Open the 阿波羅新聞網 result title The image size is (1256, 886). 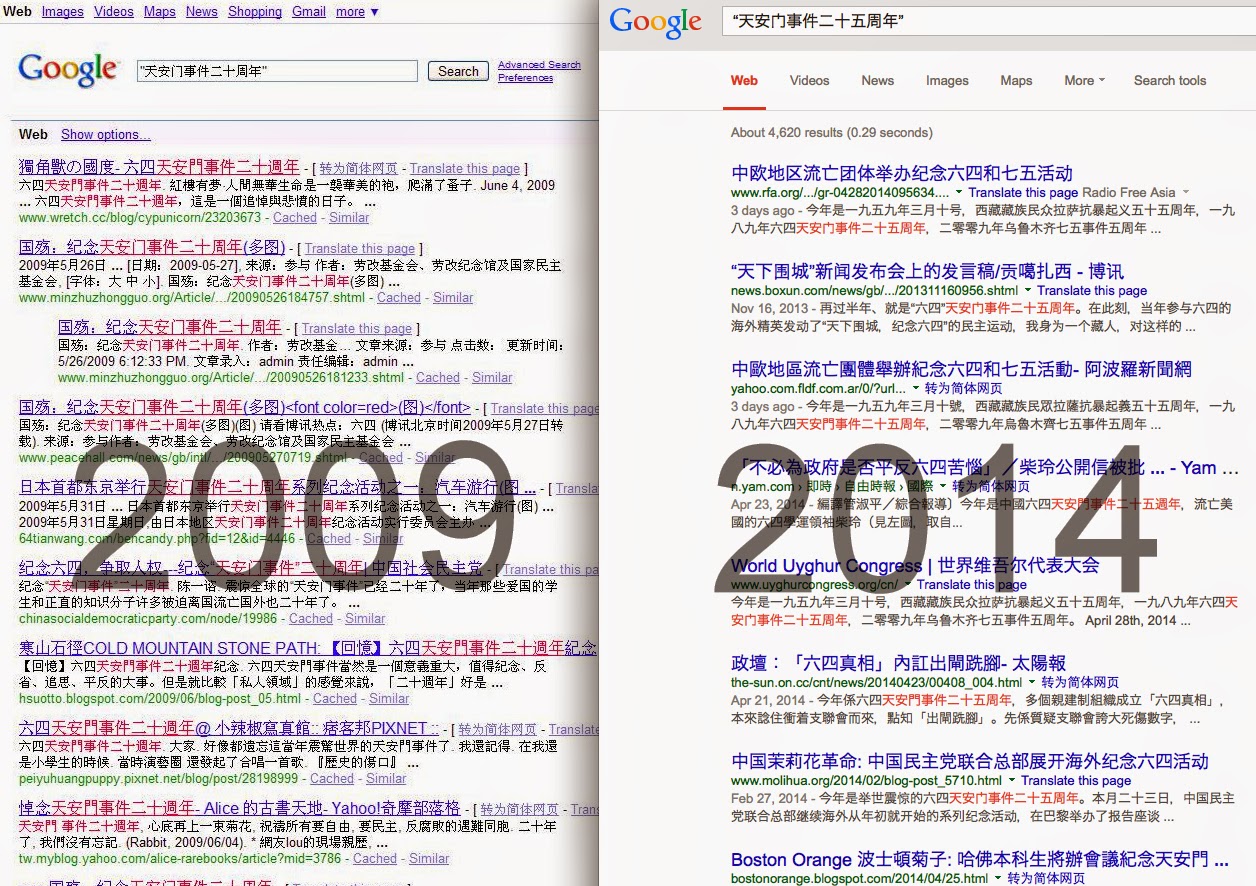[x=961, y=370]
